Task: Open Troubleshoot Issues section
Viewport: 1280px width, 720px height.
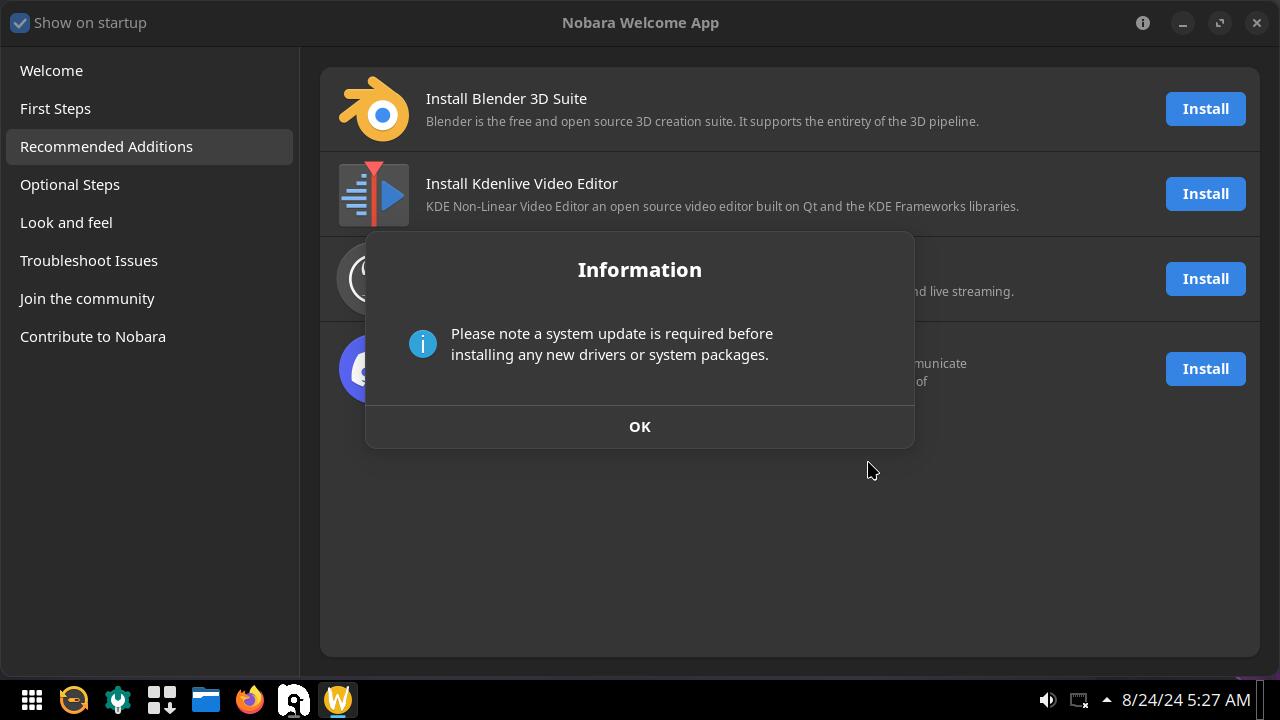Action: pyautogui.click(x=149, y=261)
